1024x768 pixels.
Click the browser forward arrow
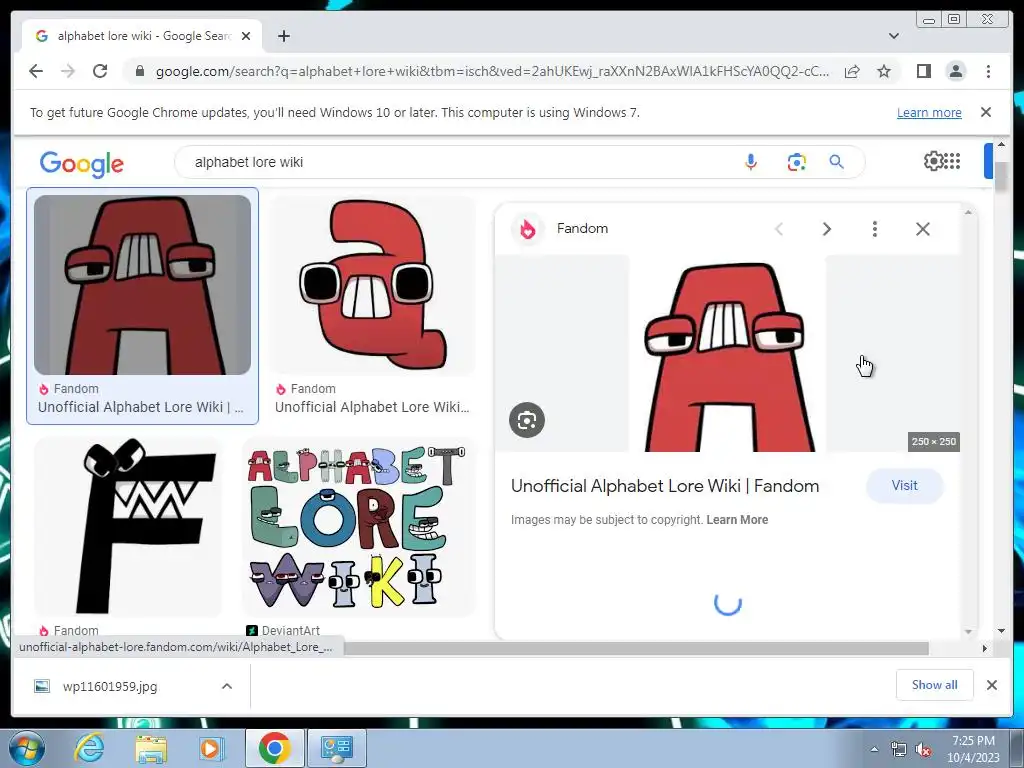(x=68, y=71)
